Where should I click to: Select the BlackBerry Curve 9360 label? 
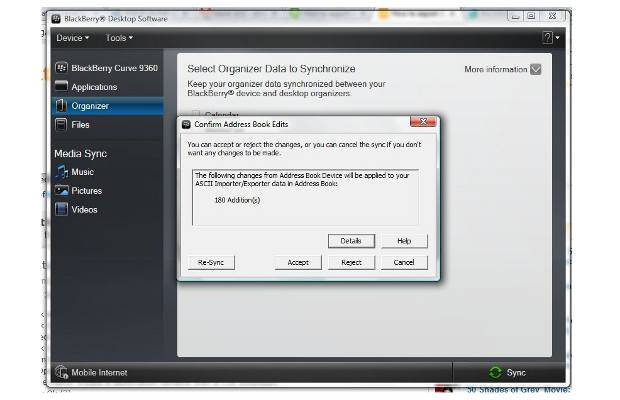[x=115, y=68]
